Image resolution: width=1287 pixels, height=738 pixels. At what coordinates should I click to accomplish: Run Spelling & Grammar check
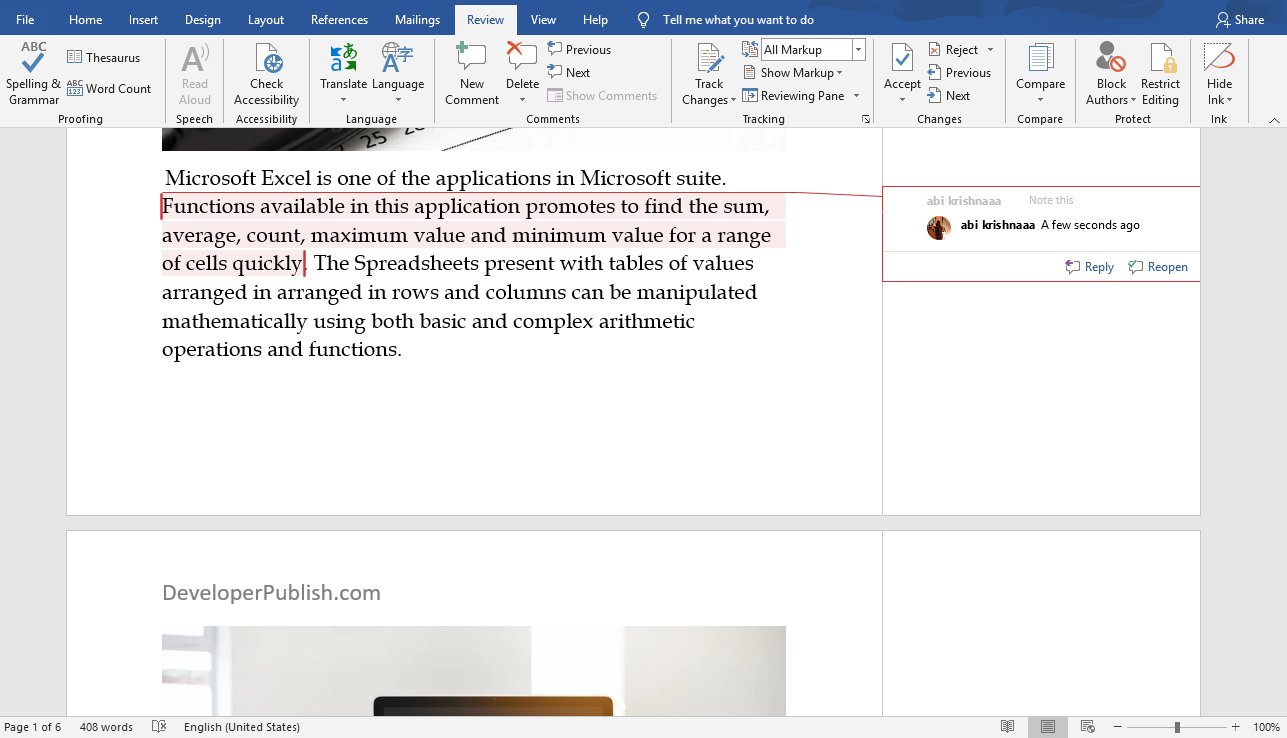coord(31,70)
